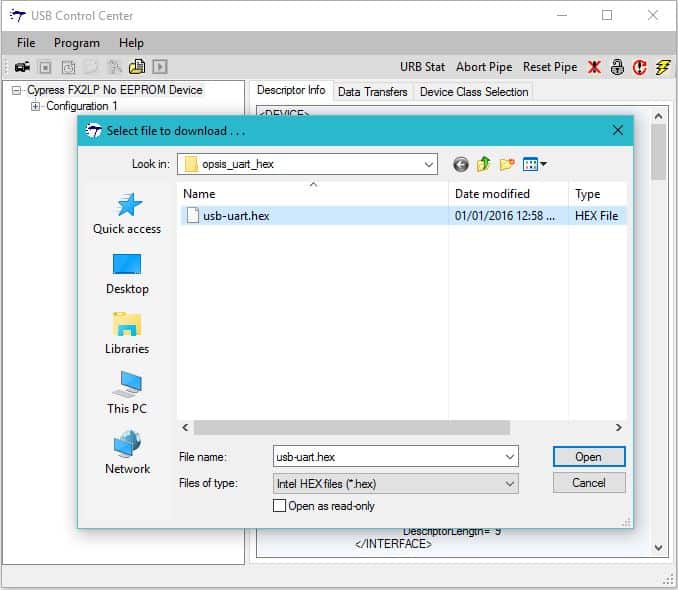Image resolution: width=678 pixels, height=590 pixels.
Task: Switch to the Descriptor Info tab
Action: click(291, 90)
